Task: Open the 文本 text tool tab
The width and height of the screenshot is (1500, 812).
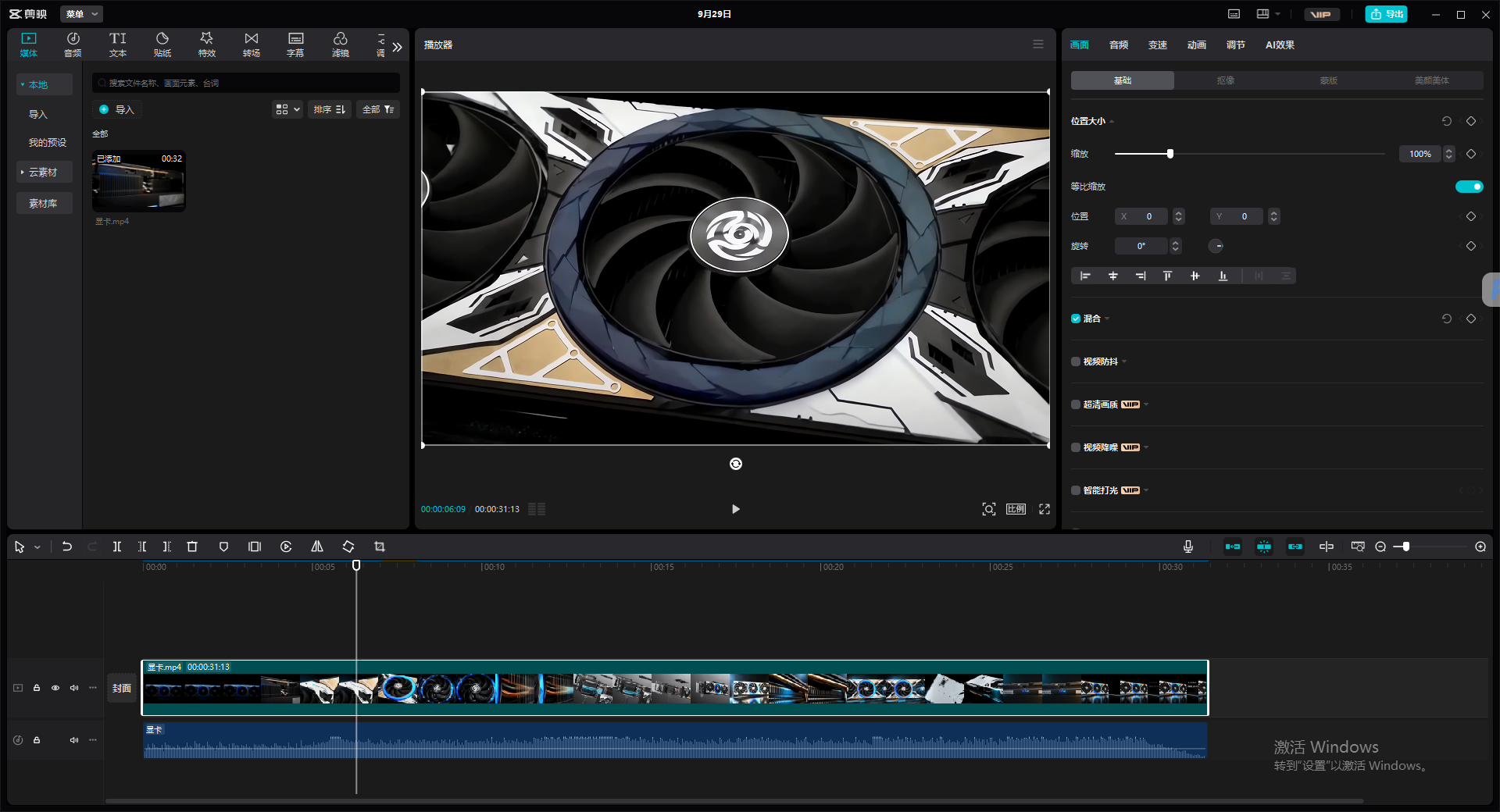Action: [x=118, y=45]
